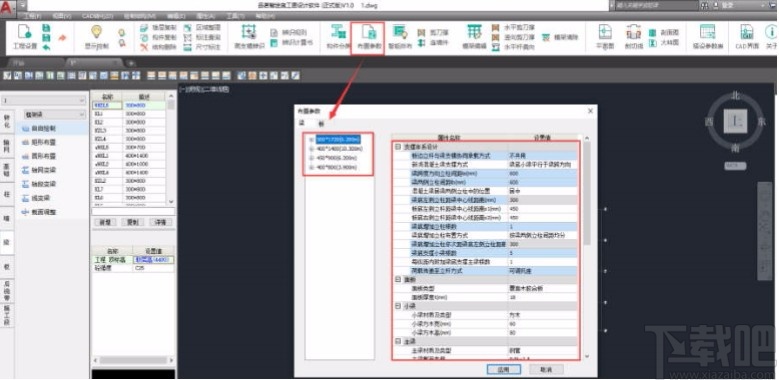Select the 尺寸标注 dimension tool
Screen dimensions: 779x380
tap(202, 47)
